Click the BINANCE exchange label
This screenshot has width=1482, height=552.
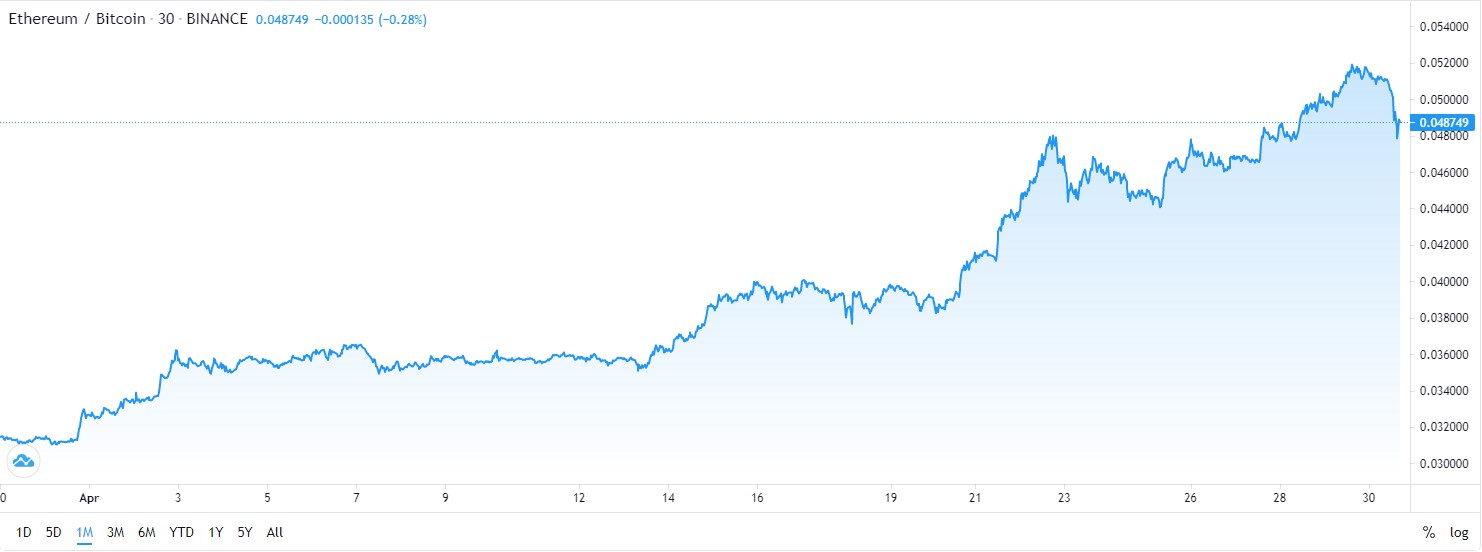click(216, 19)
